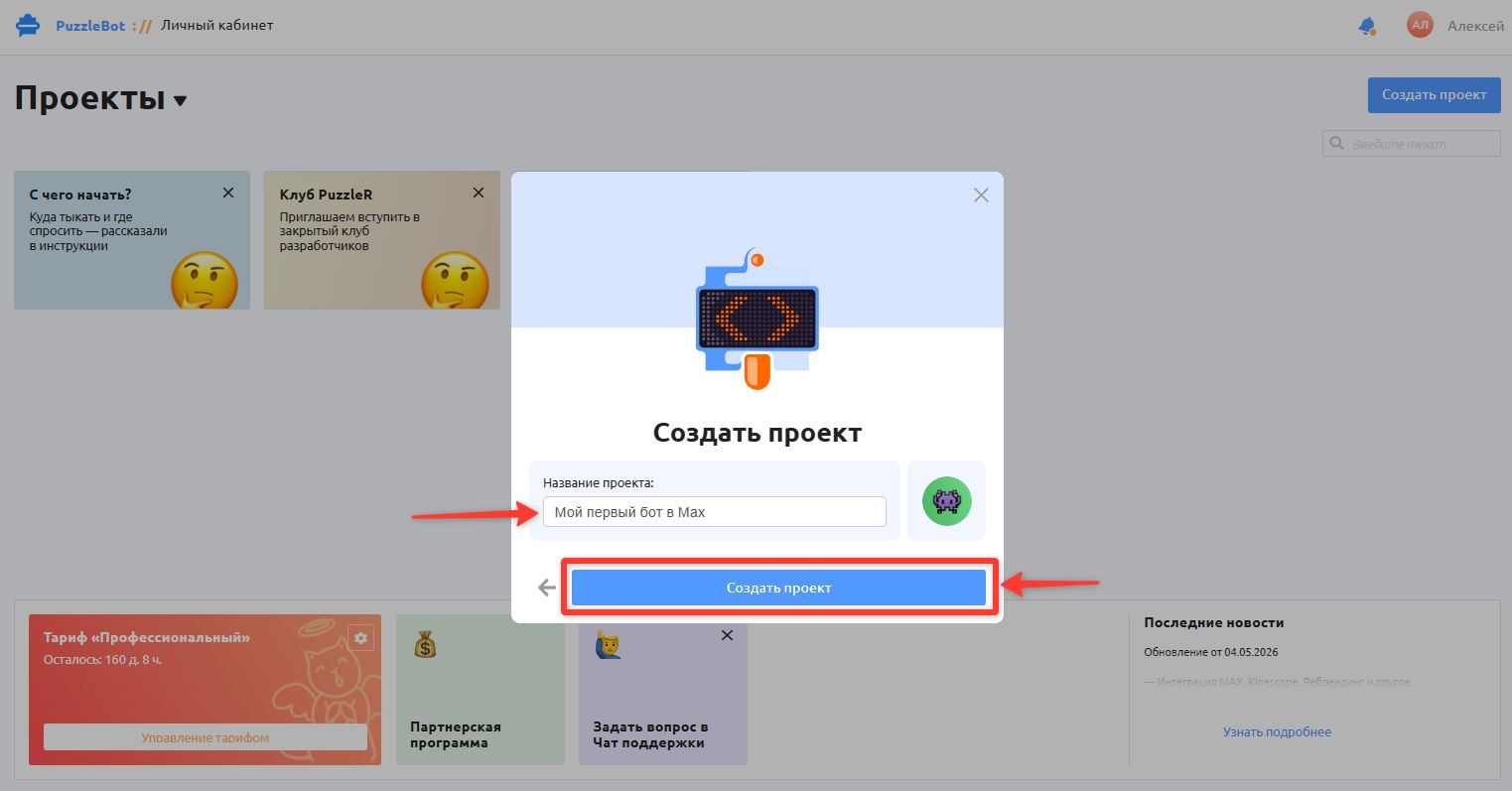
Task: Click the PuzzleBot logo icon
Action: (28, 26)
